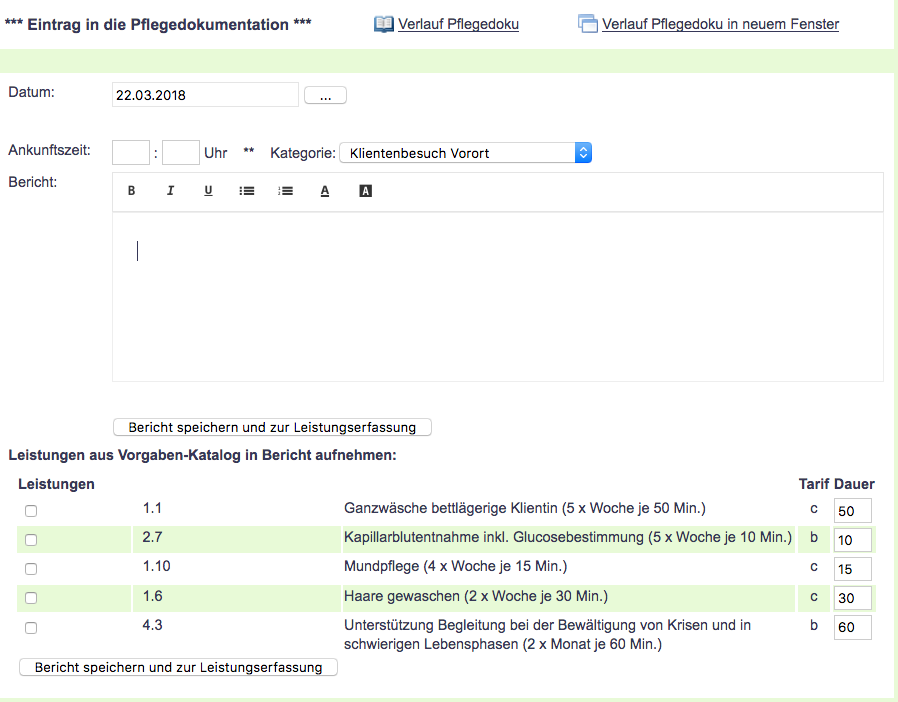This screenshot has height=702, width=898.
Task: Toggle bold formatting in the report editor
Action: pyautogui.click(x=132, y=191)
